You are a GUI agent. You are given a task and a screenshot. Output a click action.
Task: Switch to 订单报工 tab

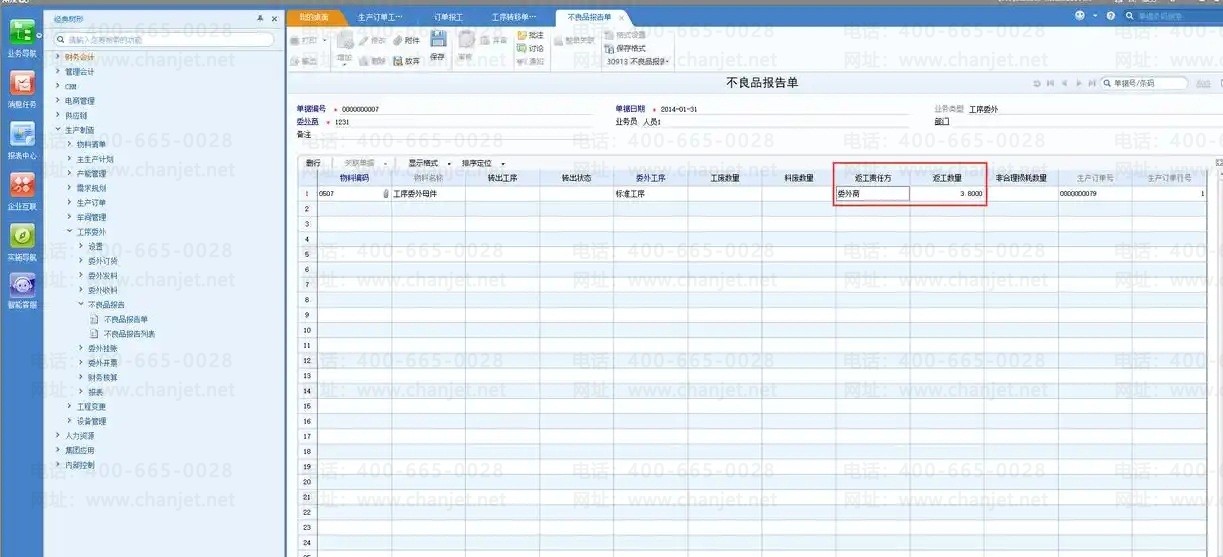click(448, 18)
